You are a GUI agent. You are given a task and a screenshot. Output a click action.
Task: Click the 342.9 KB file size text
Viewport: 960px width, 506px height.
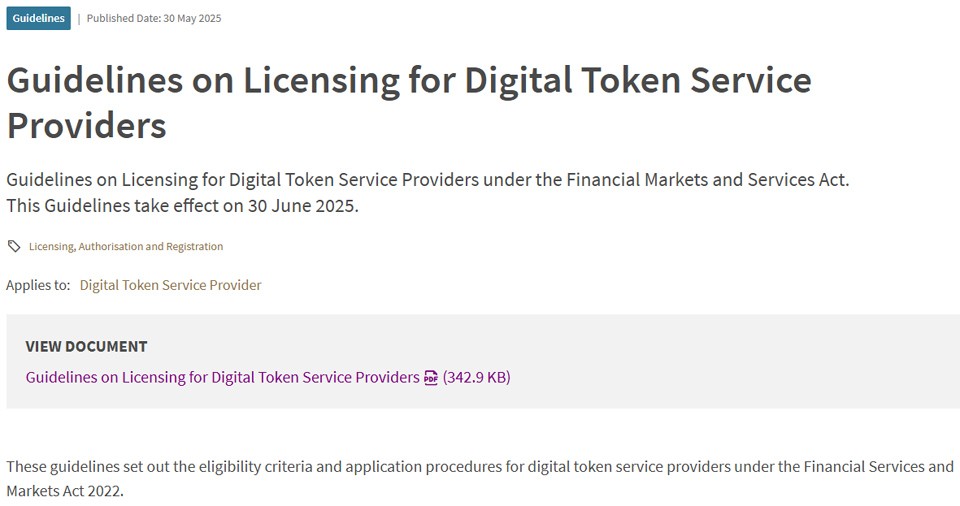(477, 377)
